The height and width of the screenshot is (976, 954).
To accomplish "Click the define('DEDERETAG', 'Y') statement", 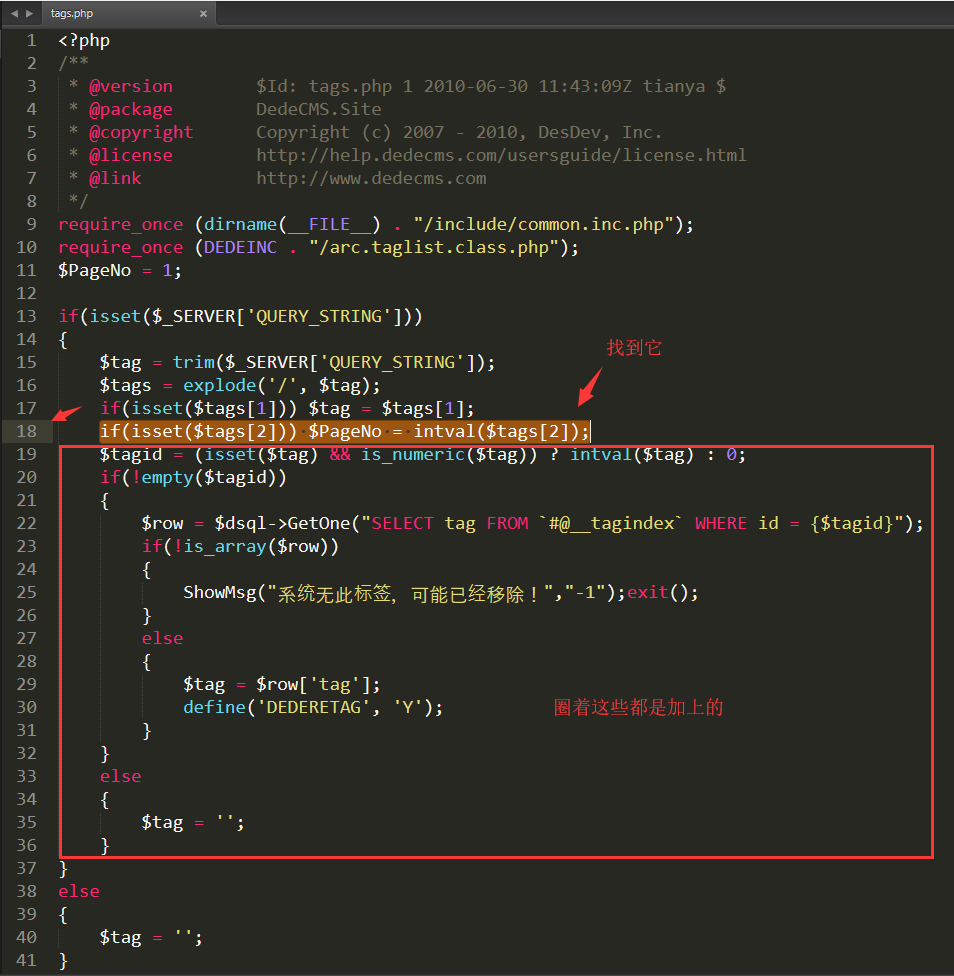I will tap(312, 707).
